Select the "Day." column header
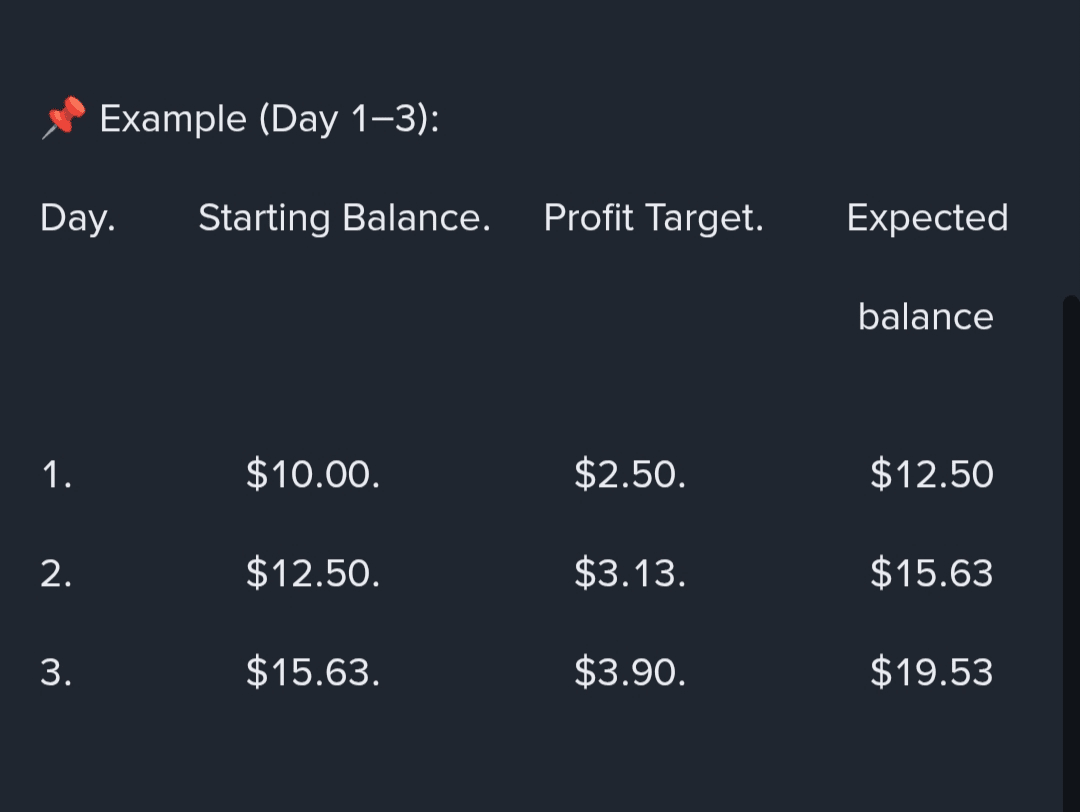1080x812 pixels. 78,217
